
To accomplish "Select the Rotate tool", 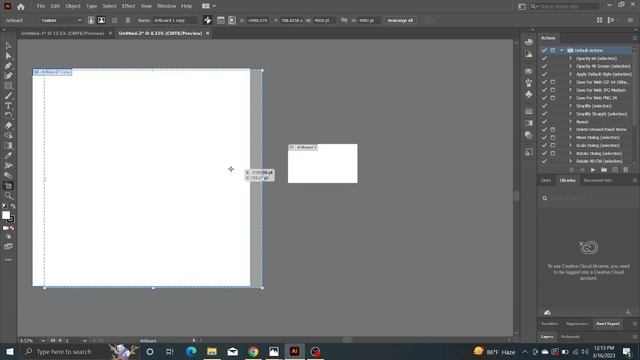I will coord(8,116).
